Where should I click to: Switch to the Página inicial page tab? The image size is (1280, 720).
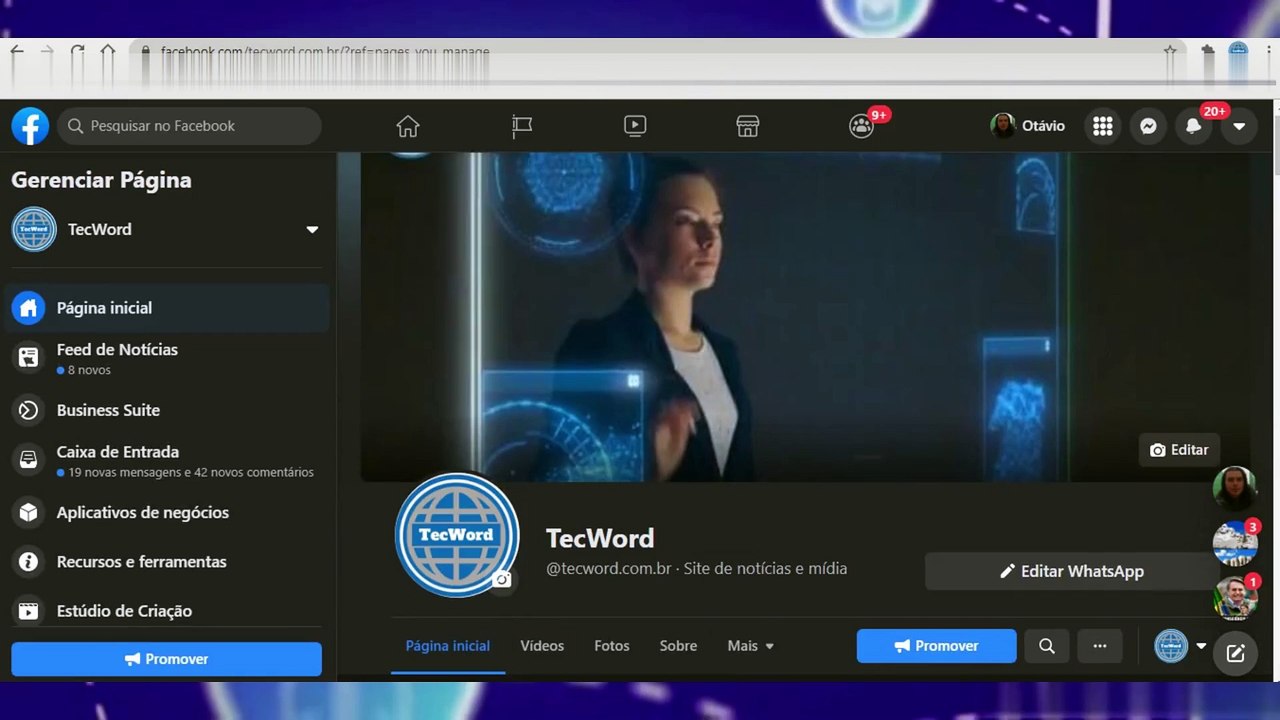point(448,646)
